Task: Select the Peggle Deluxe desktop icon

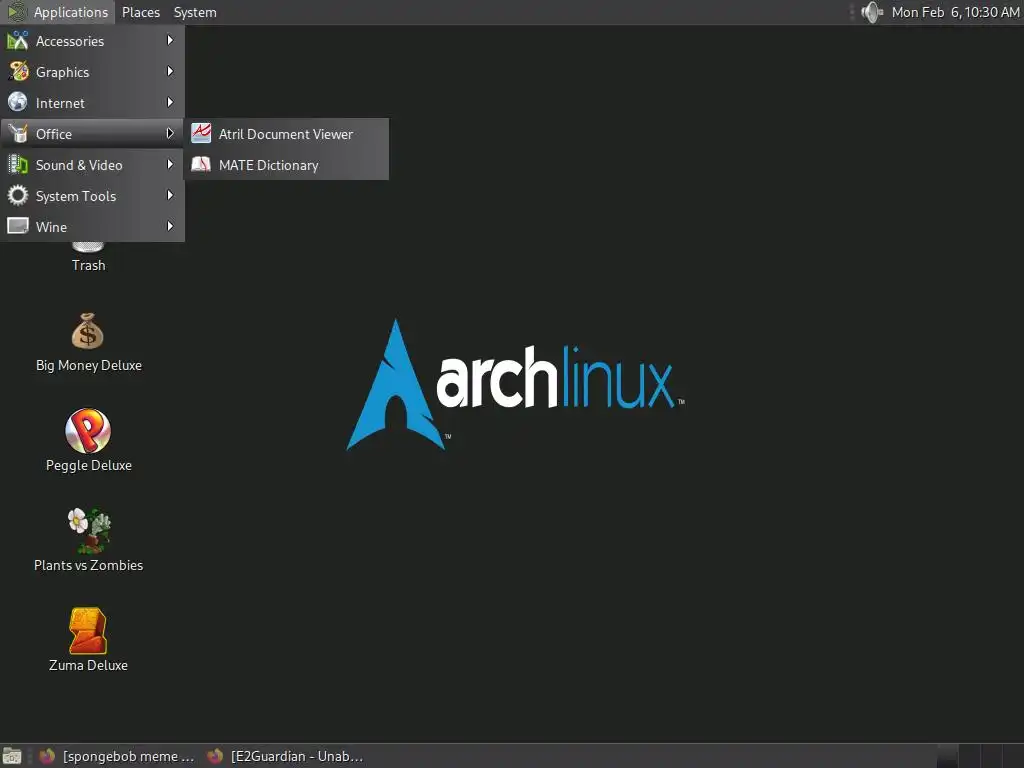Action: (x=88, y=431)
